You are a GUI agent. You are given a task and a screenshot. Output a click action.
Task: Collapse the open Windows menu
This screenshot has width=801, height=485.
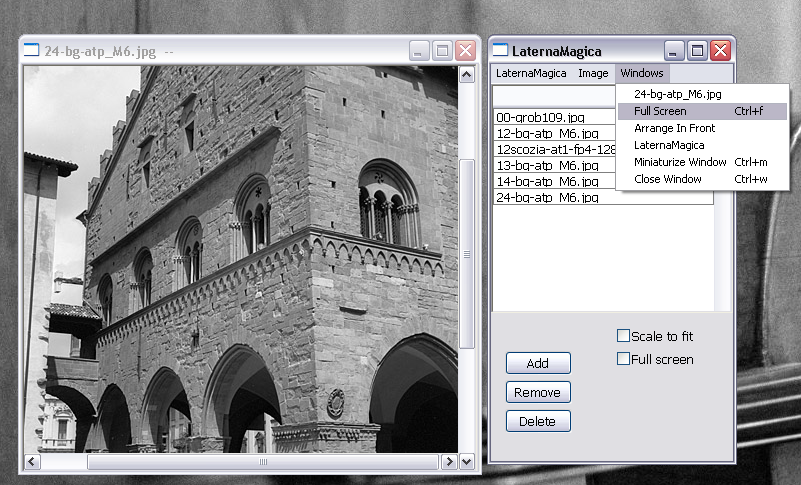[641, 73]
